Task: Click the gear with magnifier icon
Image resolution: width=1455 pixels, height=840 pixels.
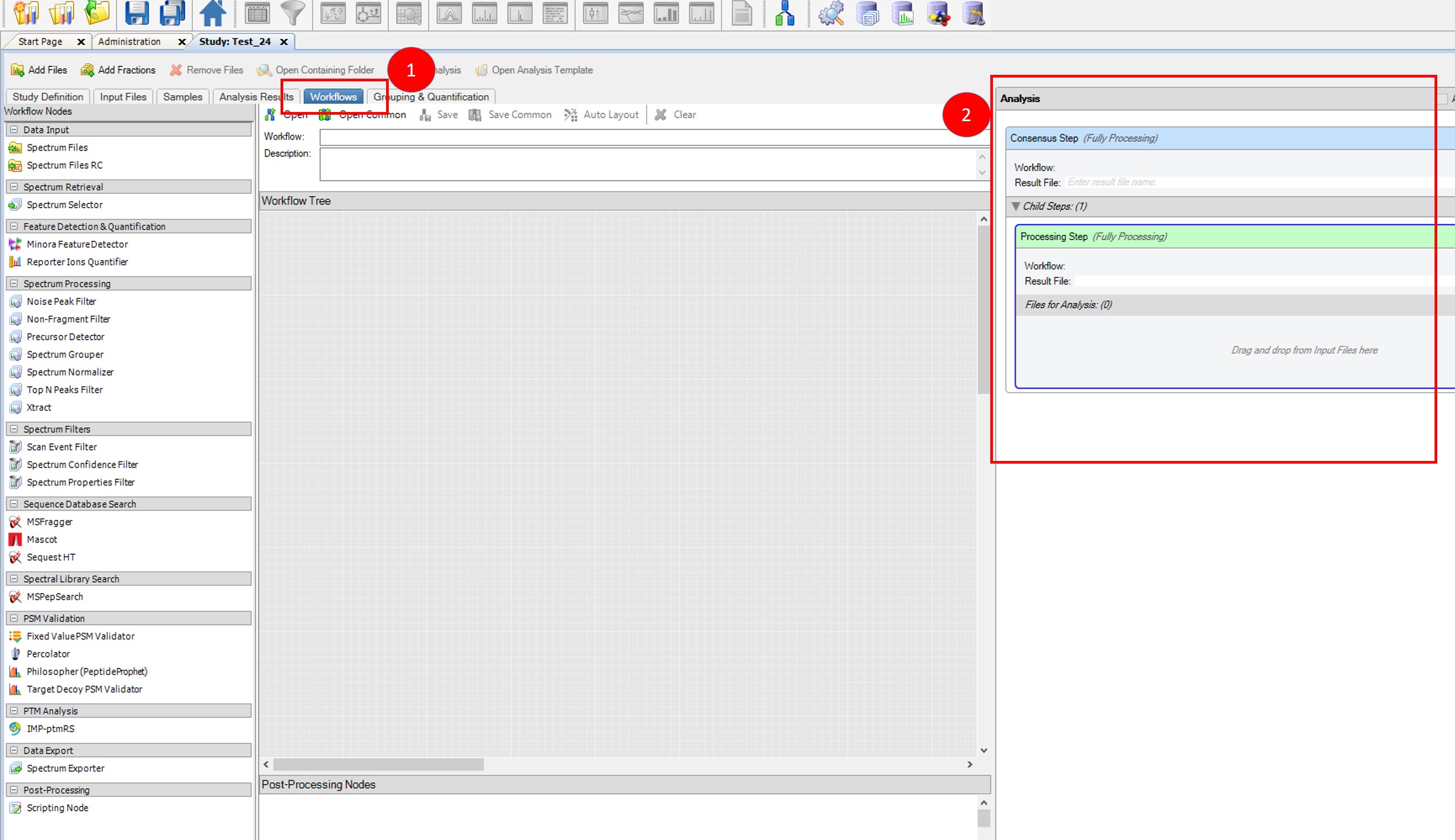Action: (831, 13)
